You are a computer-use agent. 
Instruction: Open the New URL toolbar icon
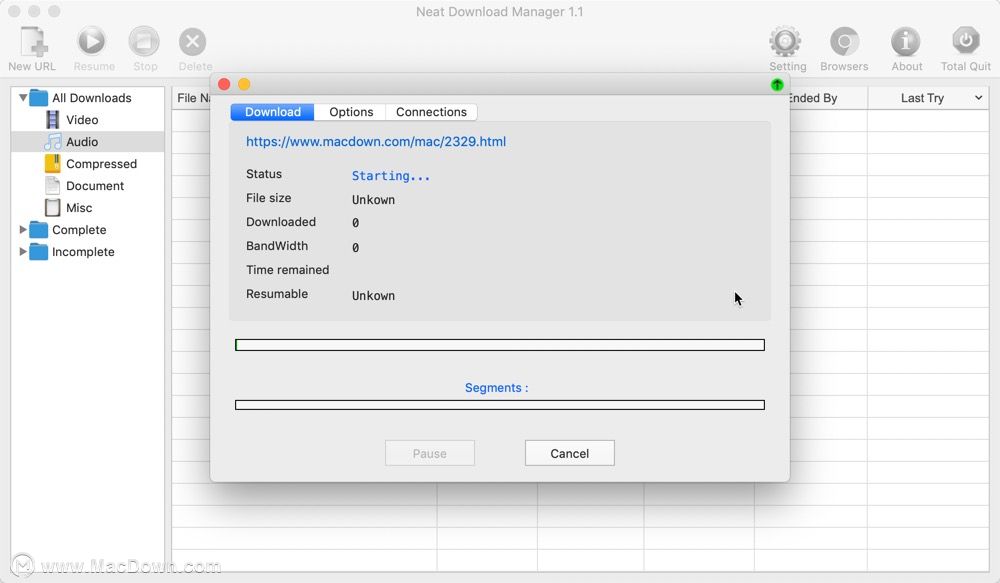click(x=33, y=41)
